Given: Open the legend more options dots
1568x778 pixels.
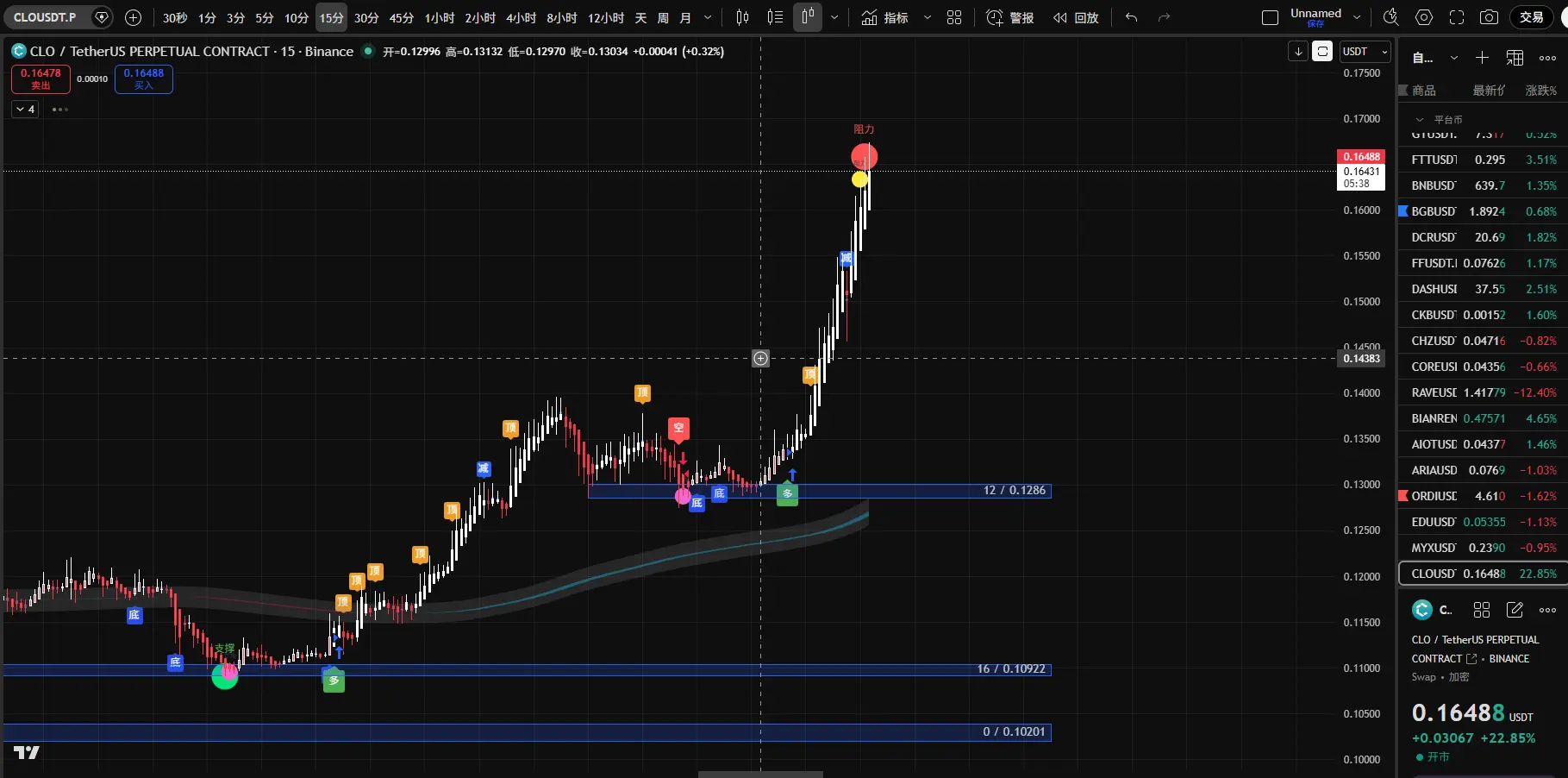Looking at the screenshot, I should tap(59, 110).
